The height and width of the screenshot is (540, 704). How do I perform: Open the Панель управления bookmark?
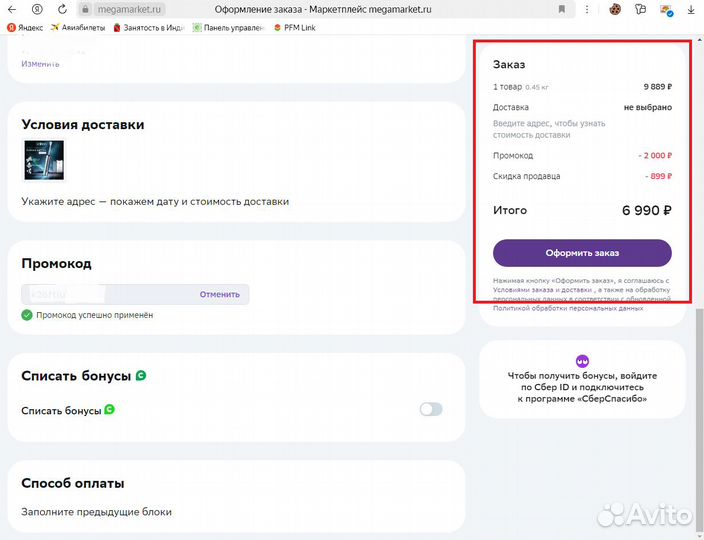pyautogui.click(x=229, y=28)
